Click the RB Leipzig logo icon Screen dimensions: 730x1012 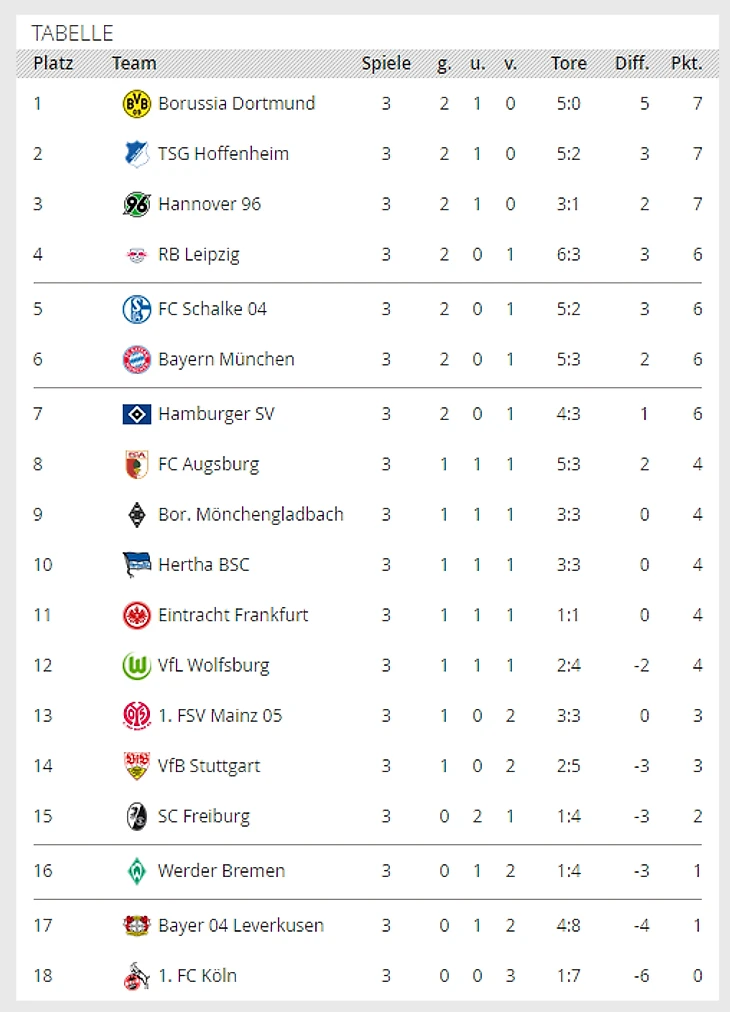coord(136,255)
